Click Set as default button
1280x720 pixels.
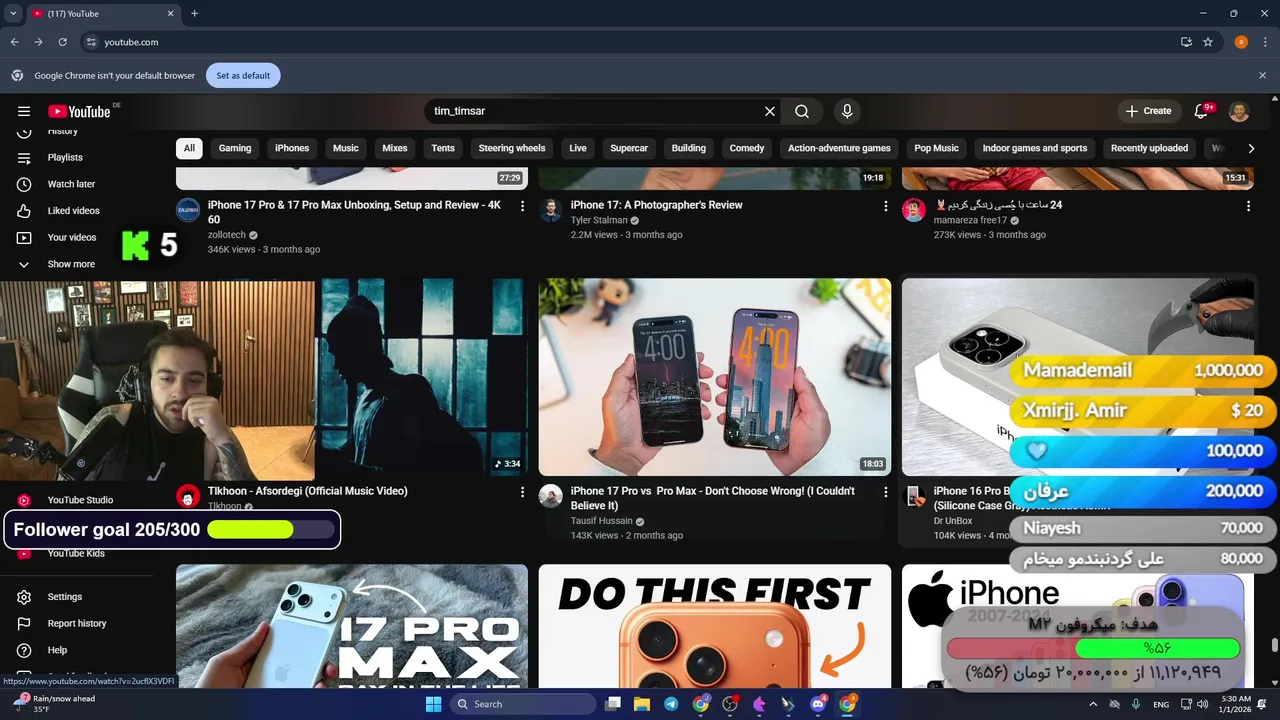point(243,75)
